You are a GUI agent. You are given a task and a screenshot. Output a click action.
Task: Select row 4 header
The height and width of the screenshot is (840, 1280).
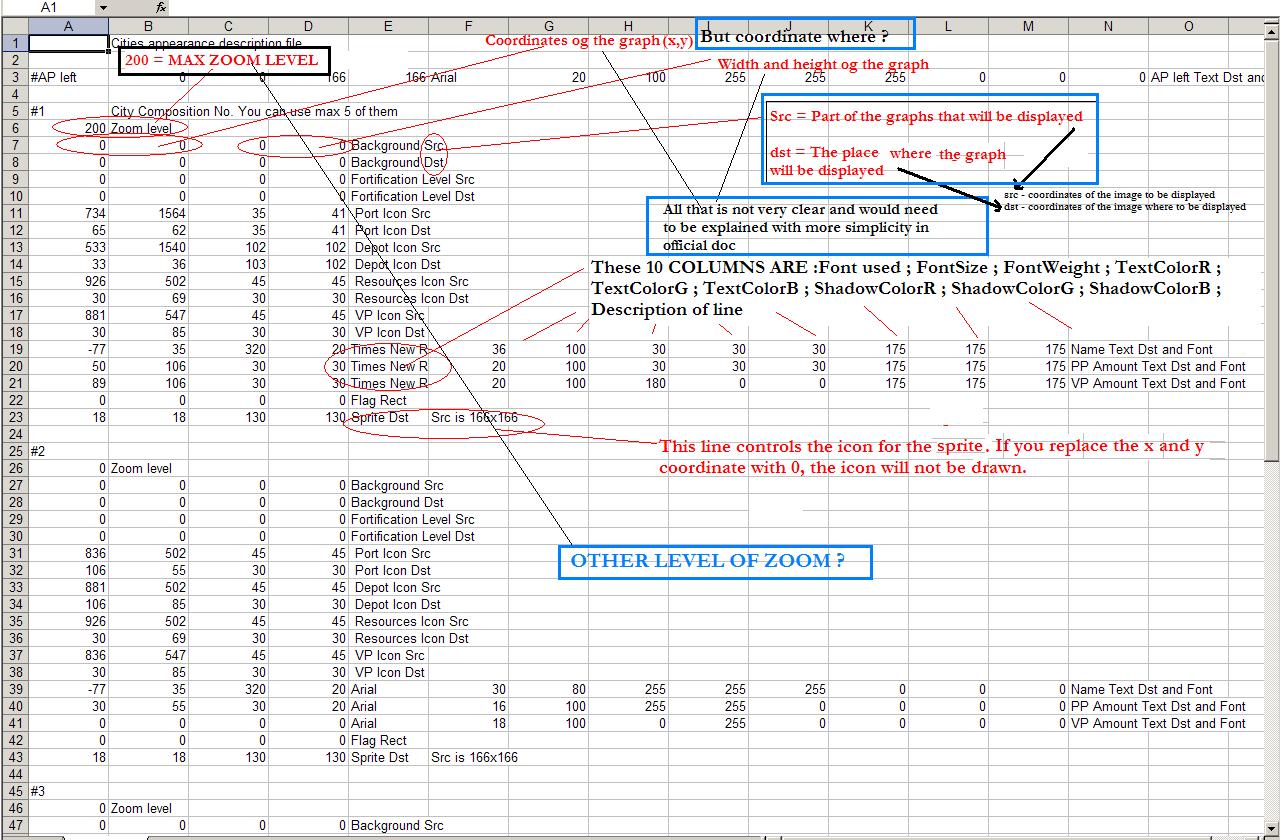pos(14,94)
